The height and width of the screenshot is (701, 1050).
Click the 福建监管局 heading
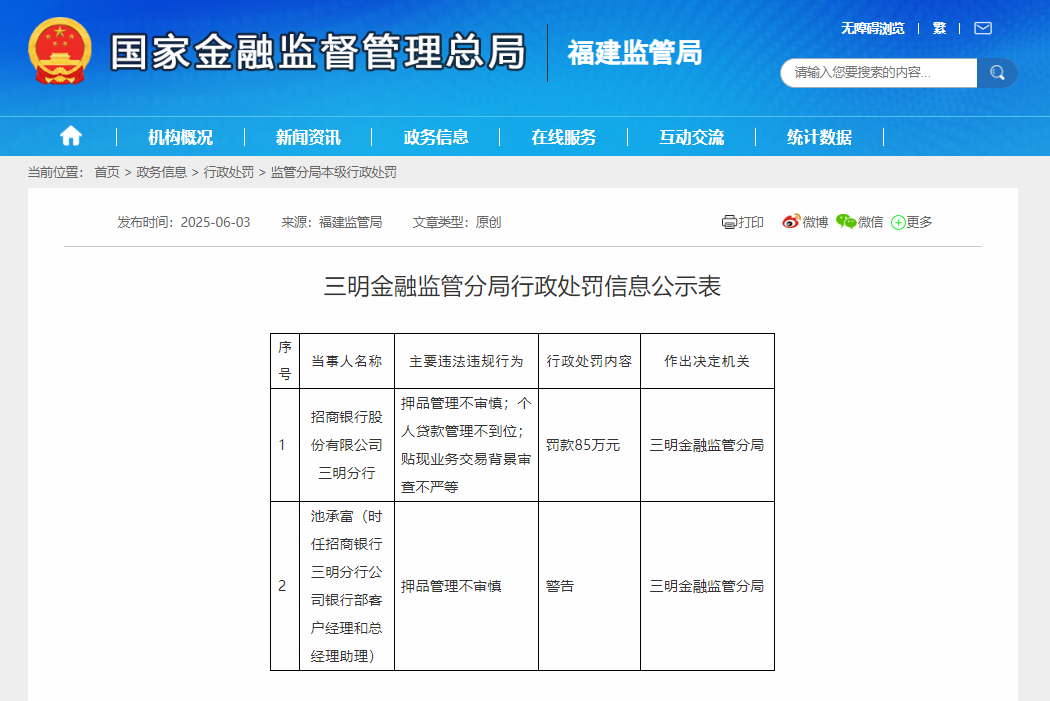635,52
